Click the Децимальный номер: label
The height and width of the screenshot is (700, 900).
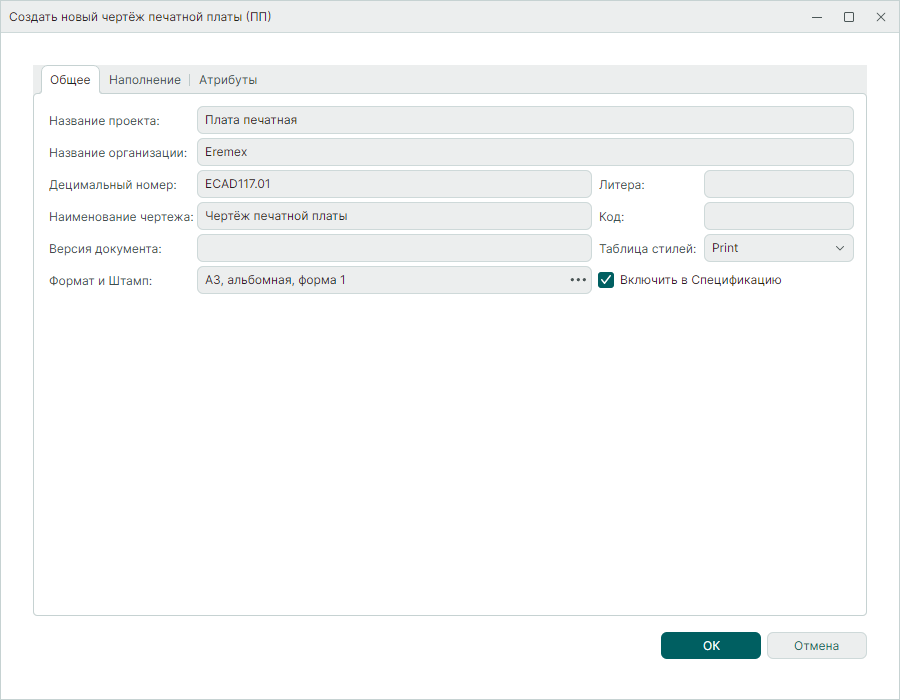tap(112, 185)
